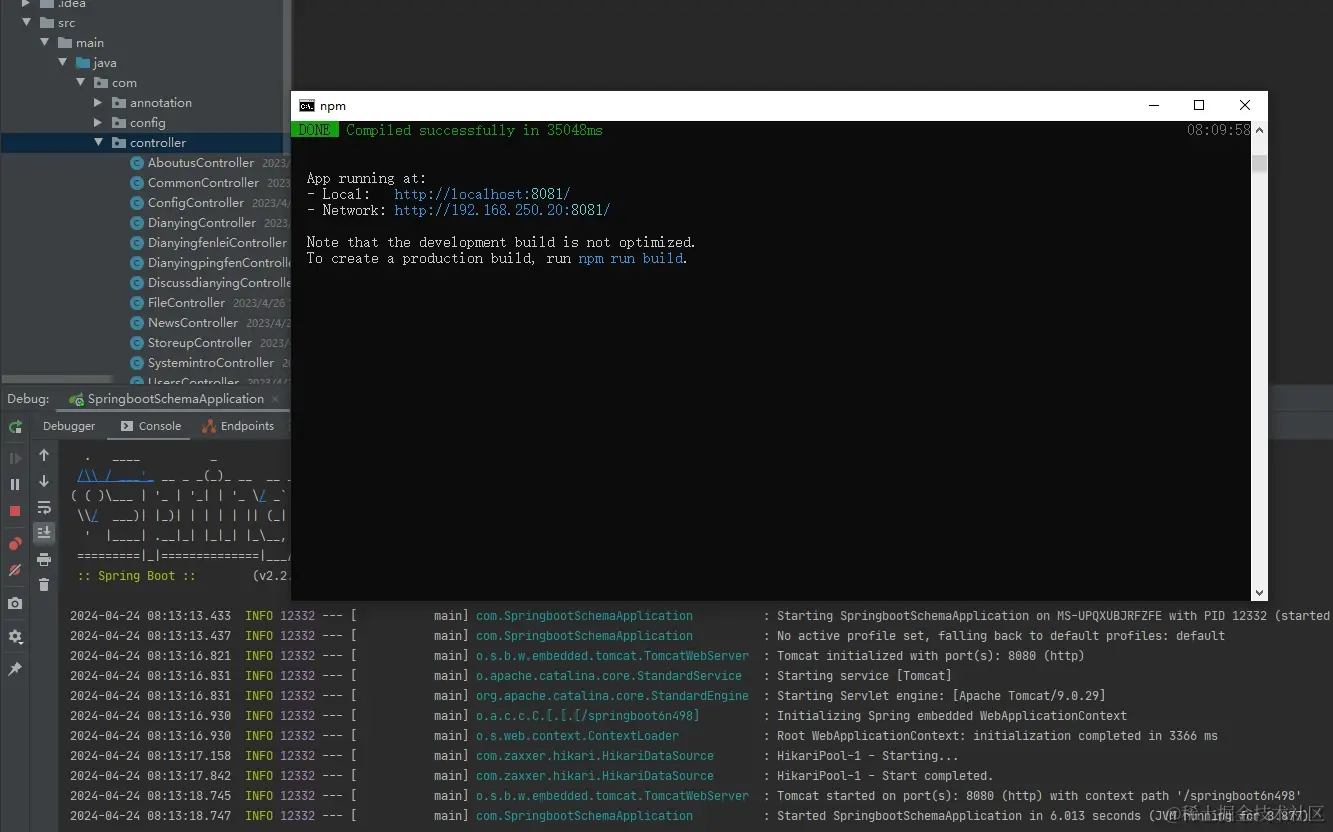1333x832 pixels.
Task: Select ConfigController in project tree
Action: 196,203
